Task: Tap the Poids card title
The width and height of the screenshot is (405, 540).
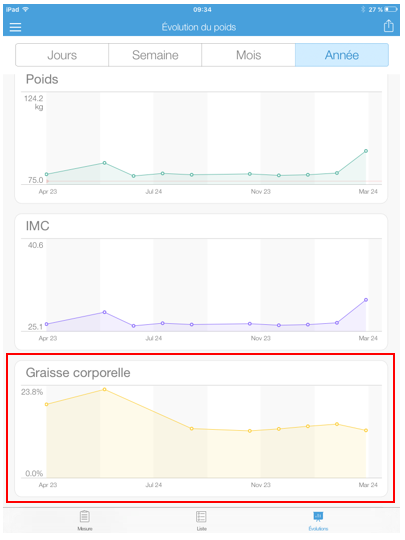Action: tap(42, 79)
